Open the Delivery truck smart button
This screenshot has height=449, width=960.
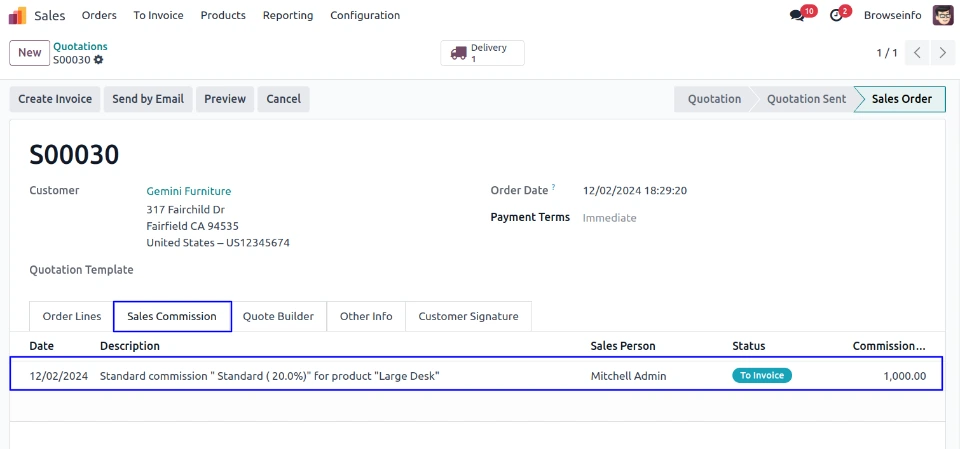482,53
